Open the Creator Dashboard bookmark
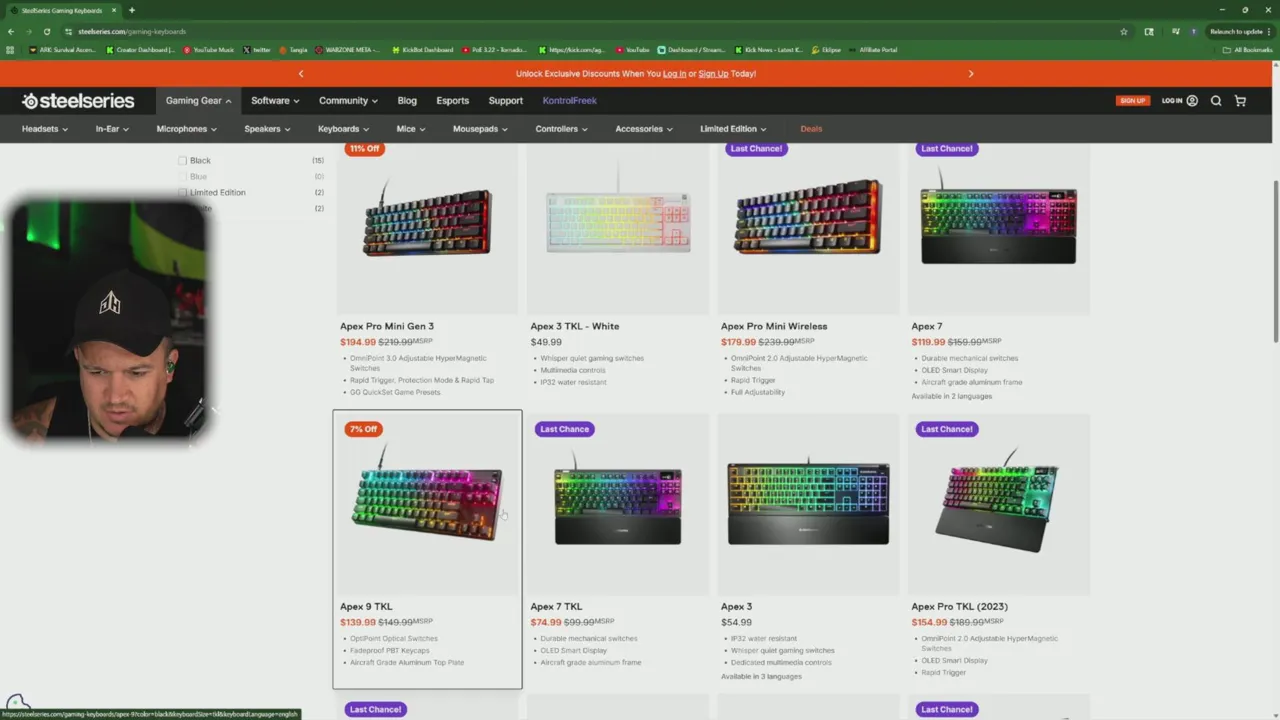This screenshot has width=1280, height=720. tap(141, 49)
